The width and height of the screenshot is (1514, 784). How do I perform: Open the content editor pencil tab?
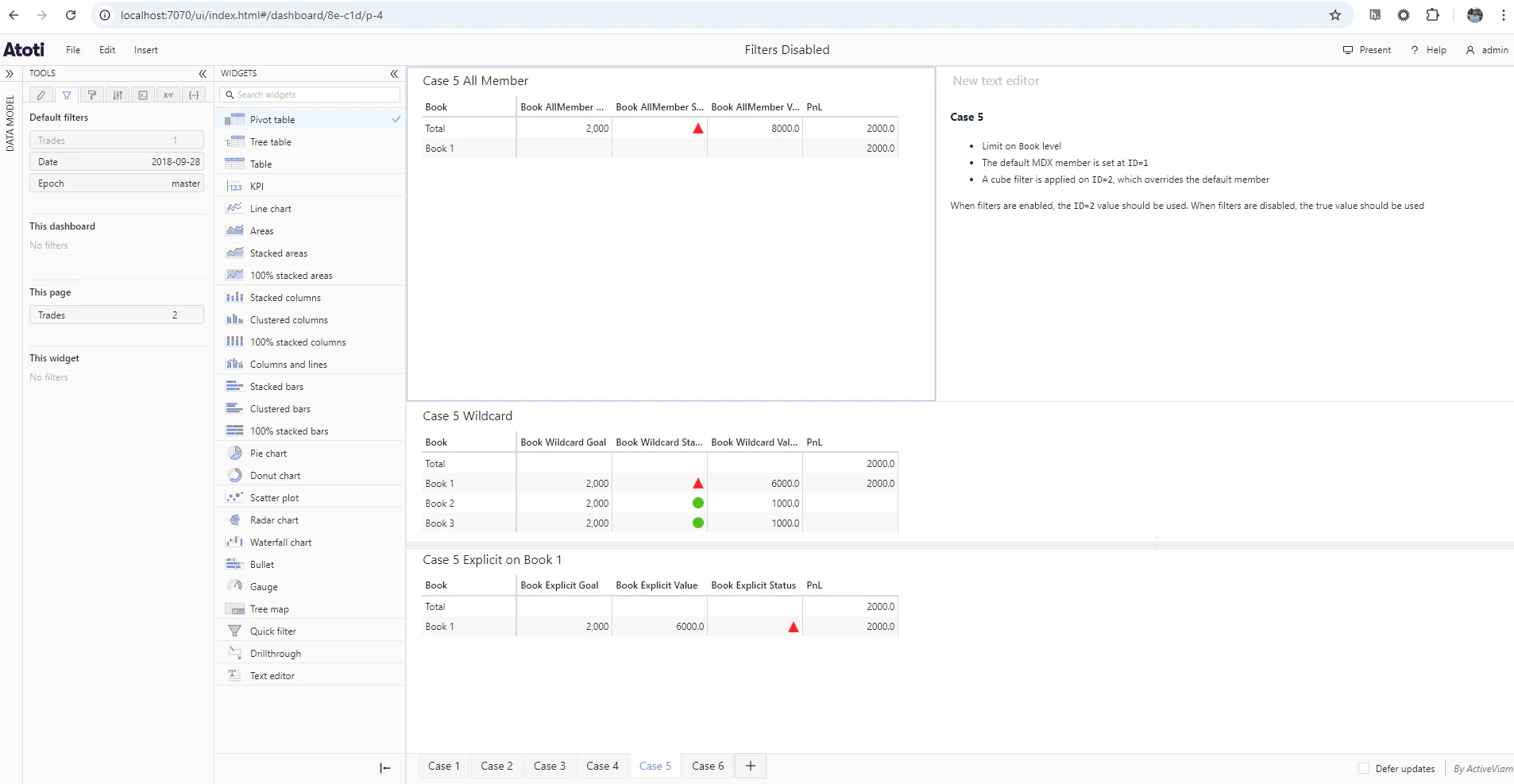pyautogui.click(x=41, y=95)
